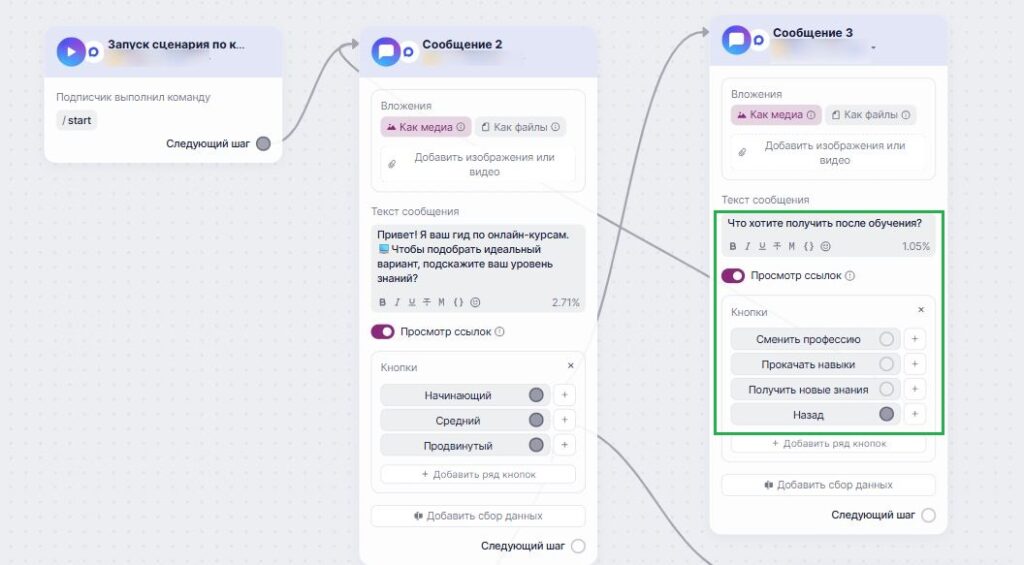Open emoji picker in Сообщение 2 text

click(x=475, y=302)
